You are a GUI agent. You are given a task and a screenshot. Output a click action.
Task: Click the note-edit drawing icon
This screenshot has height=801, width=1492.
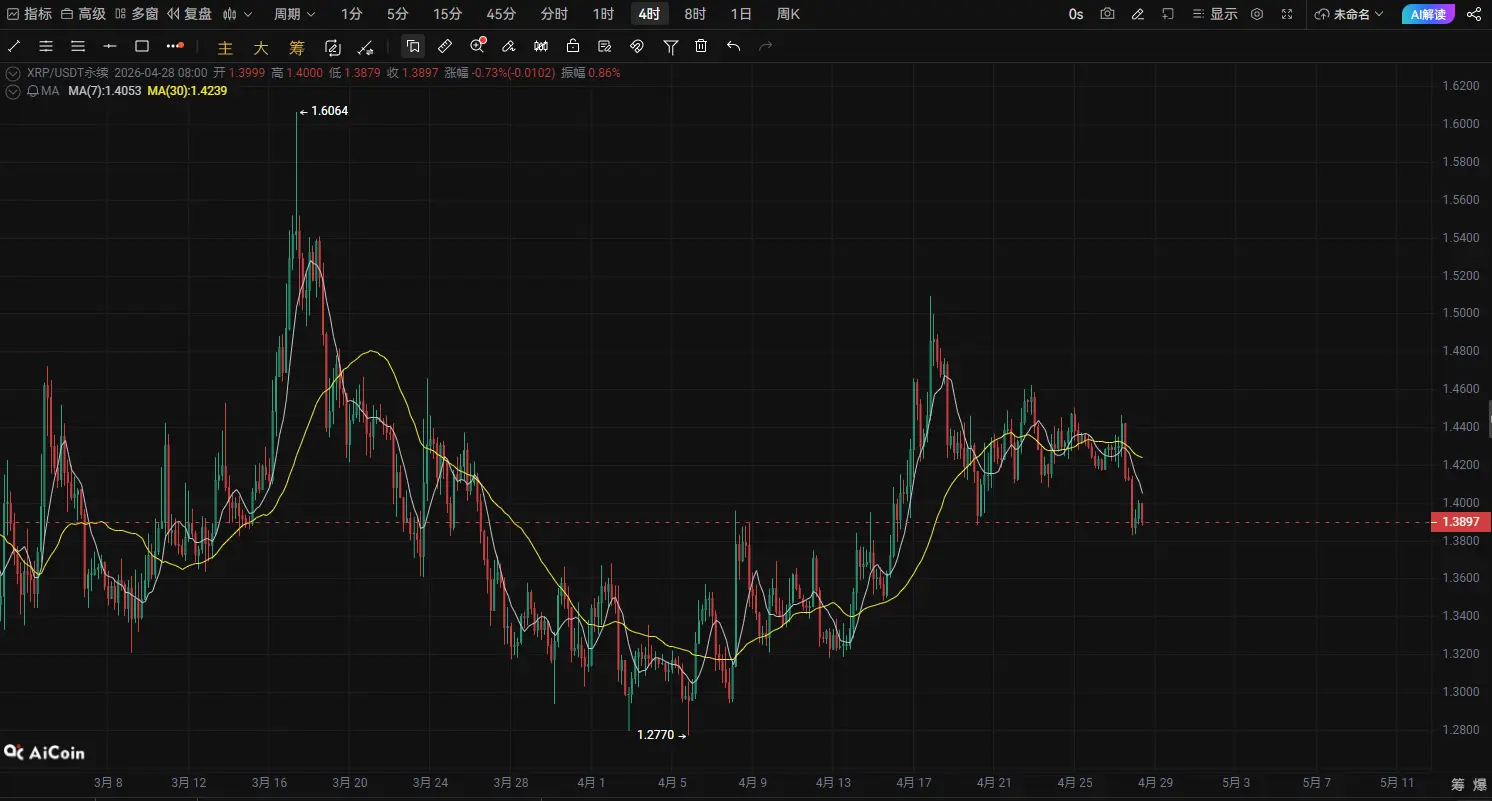[605, 46]
